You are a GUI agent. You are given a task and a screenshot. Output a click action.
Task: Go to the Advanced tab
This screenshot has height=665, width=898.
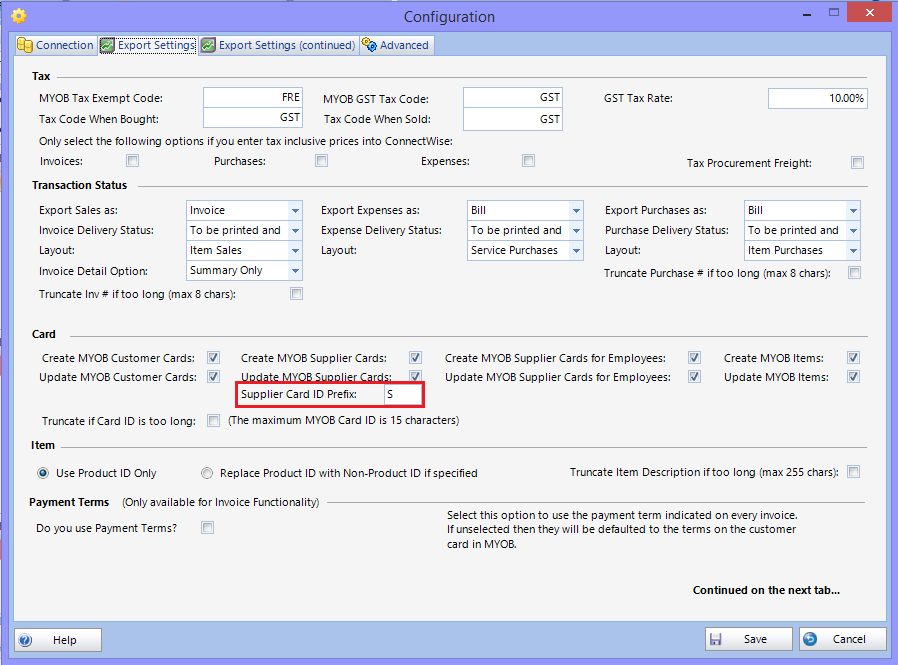click(x=396, y=45)
